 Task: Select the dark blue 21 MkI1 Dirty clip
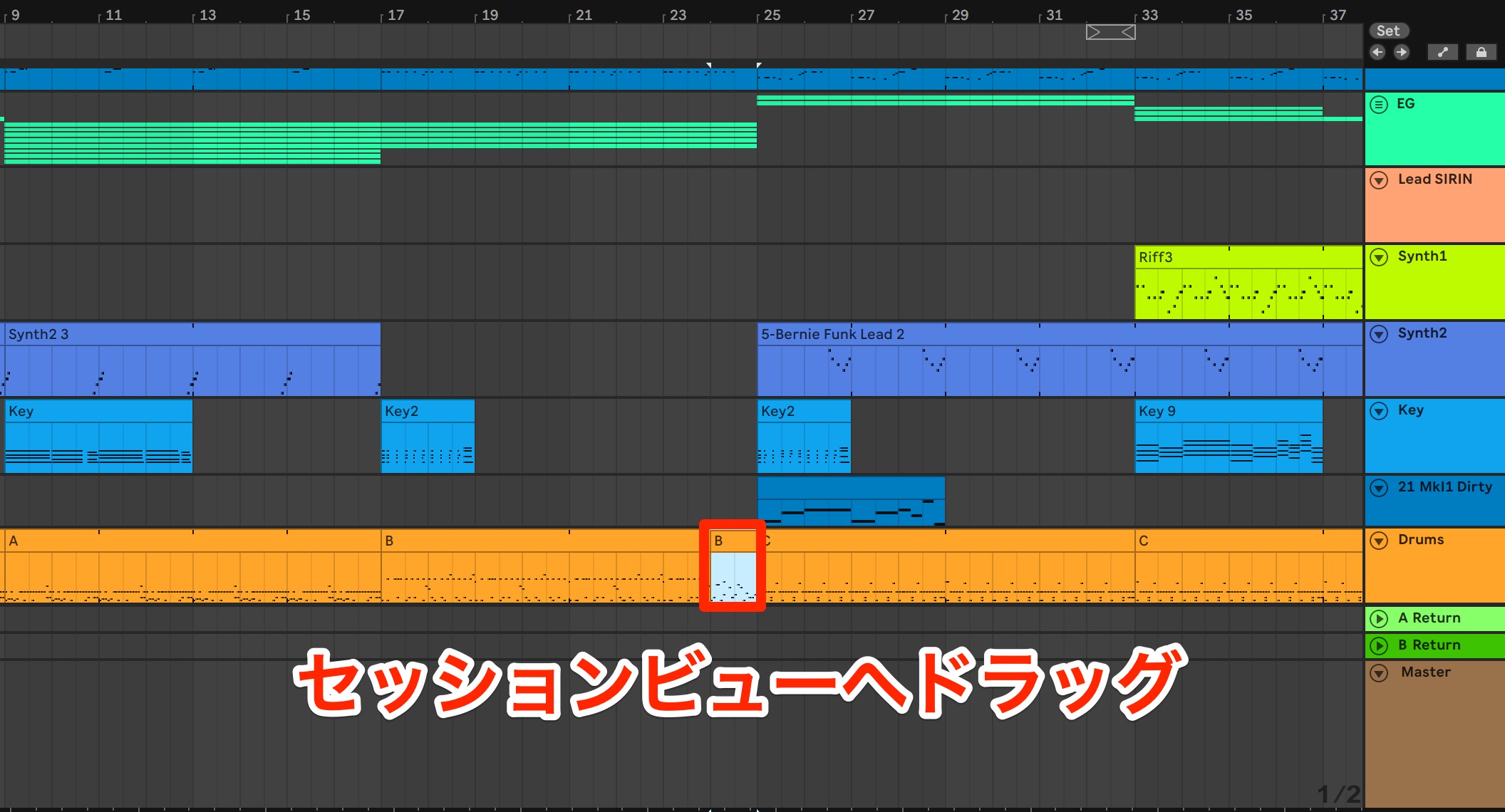(x=851, y=501)
